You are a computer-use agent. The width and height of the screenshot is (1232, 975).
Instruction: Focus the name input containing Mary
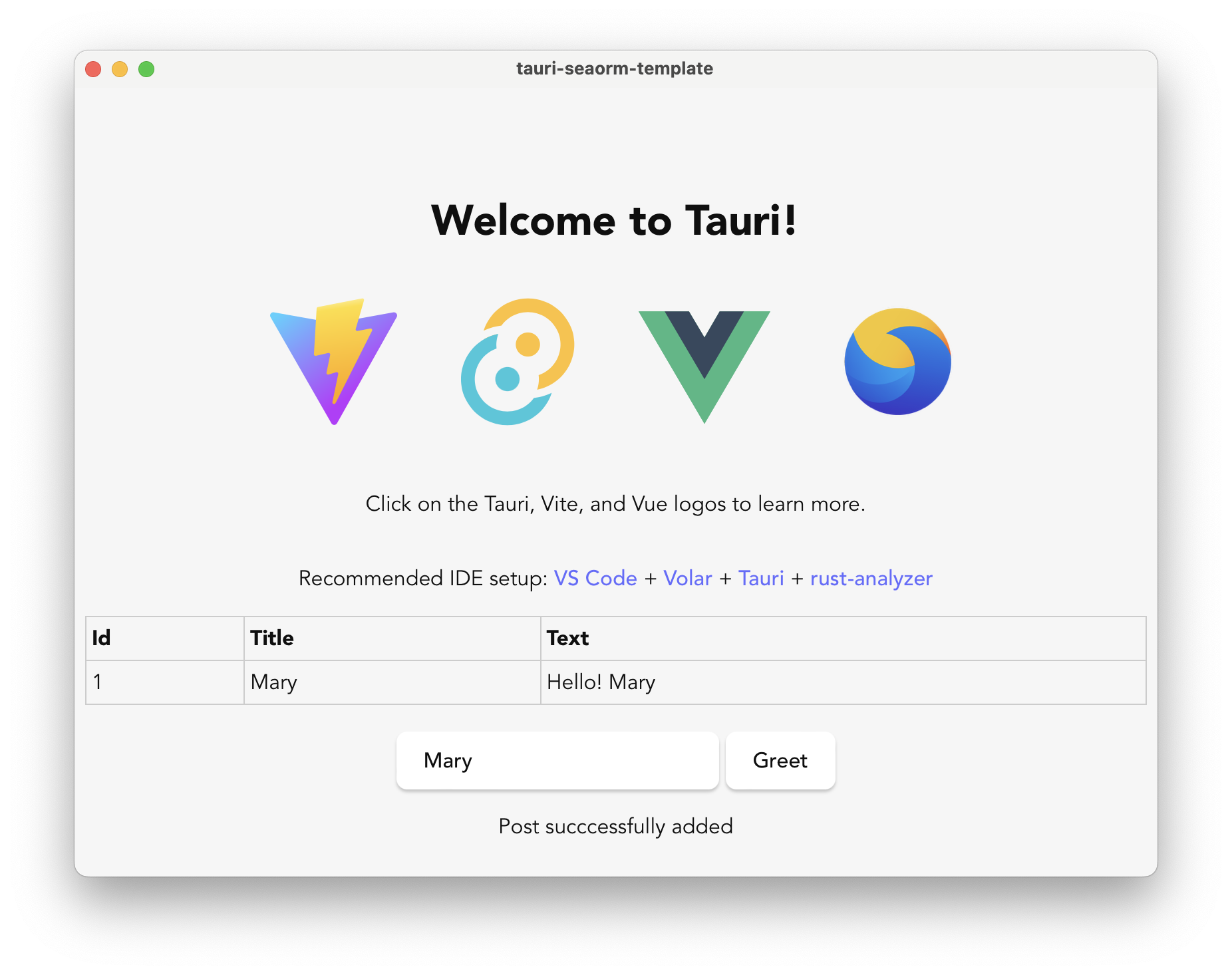point(557,760)
